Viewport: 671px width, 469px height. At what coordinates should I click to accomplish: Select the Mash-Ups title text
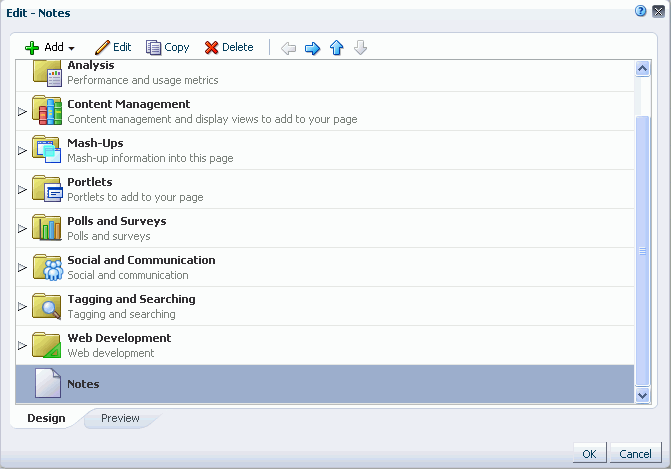tap(95, 143)
